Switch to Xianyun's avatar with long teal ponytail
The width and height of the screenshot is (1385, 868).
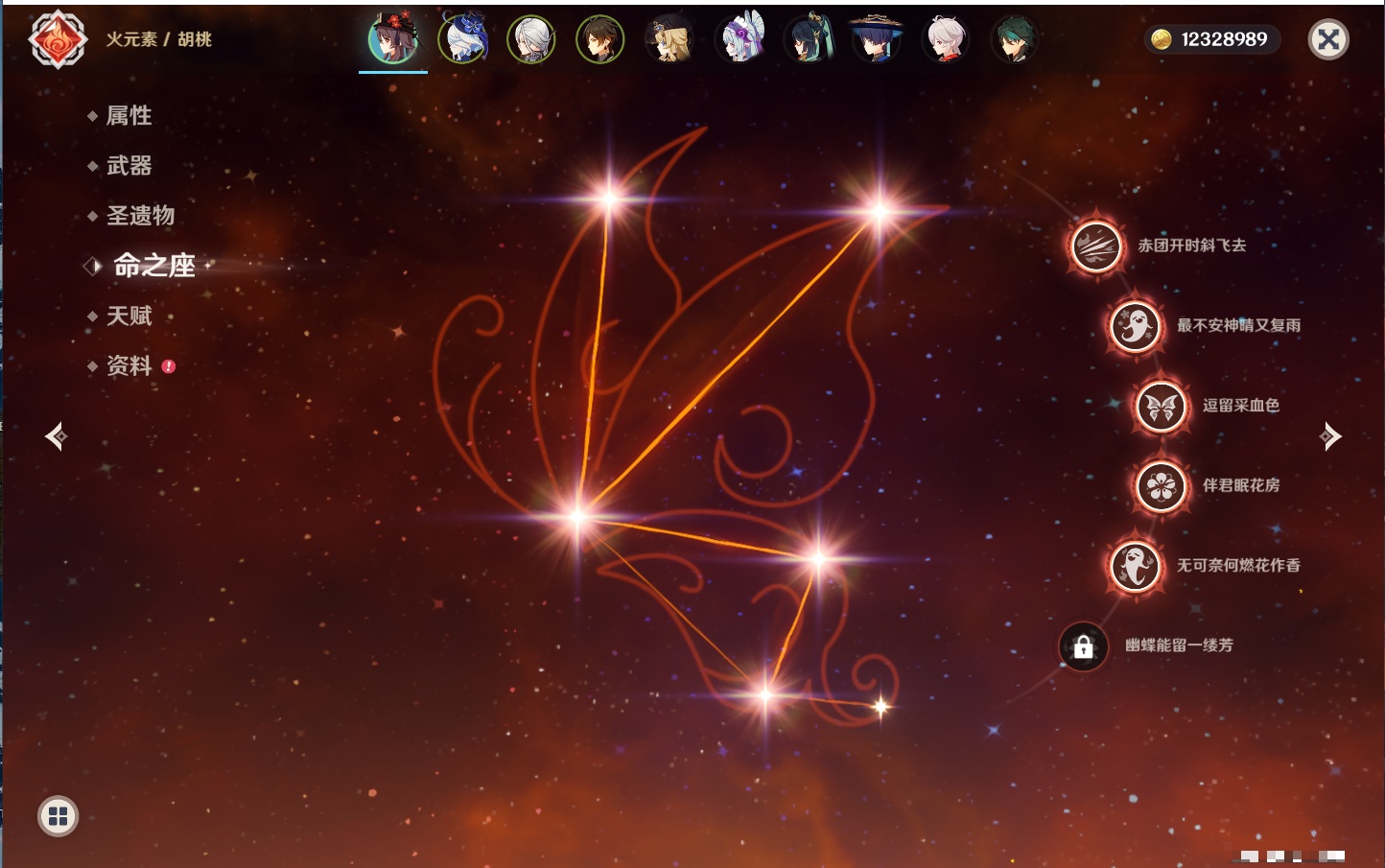click(808, 39)
